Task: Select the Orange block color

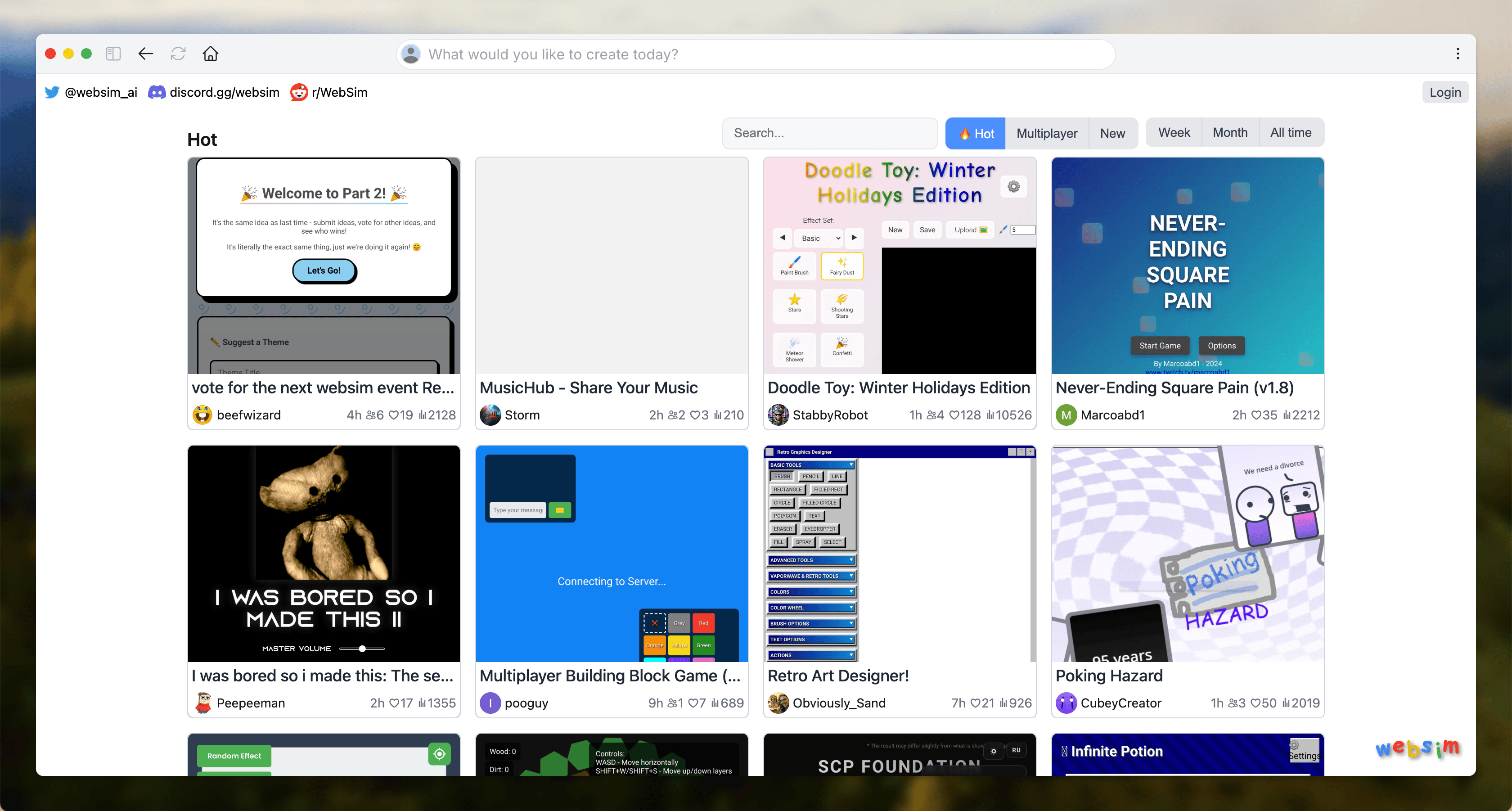Action: tap(654, 645)
